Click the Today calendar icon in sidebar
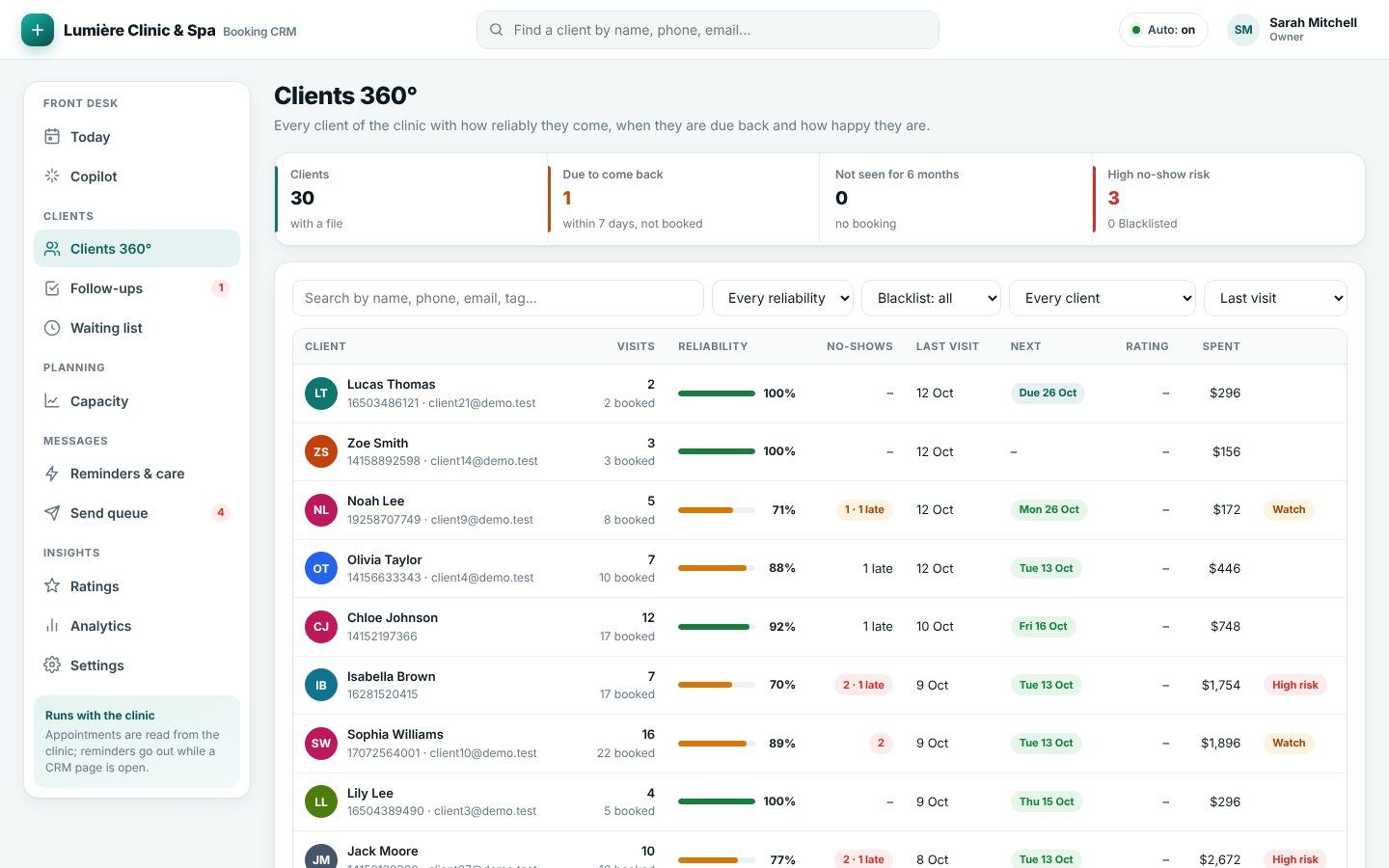Image resolution: width=1389 pixels, height=868 pixels. [52, 137]
